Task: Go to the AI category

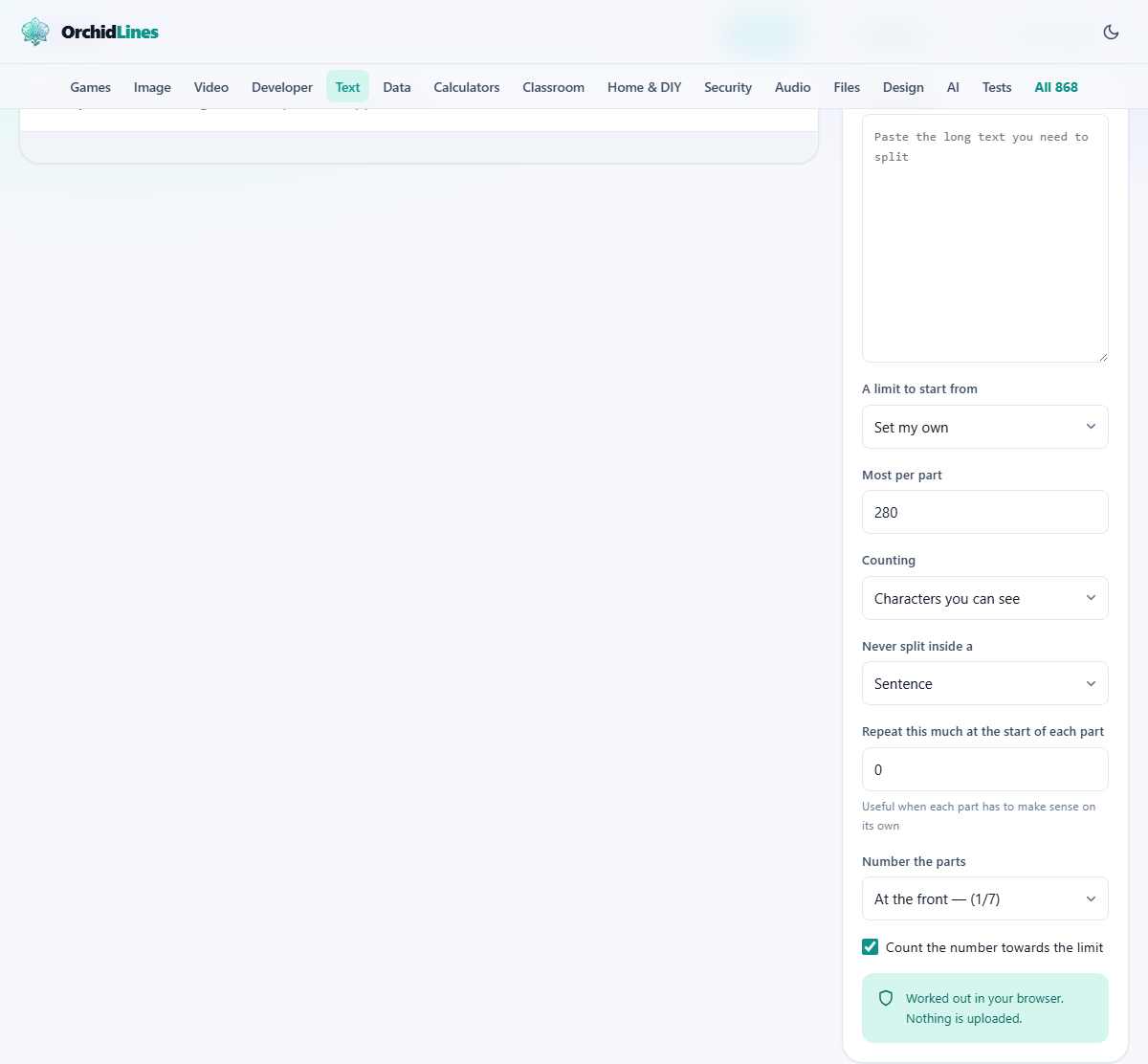Action: point(953,87)
